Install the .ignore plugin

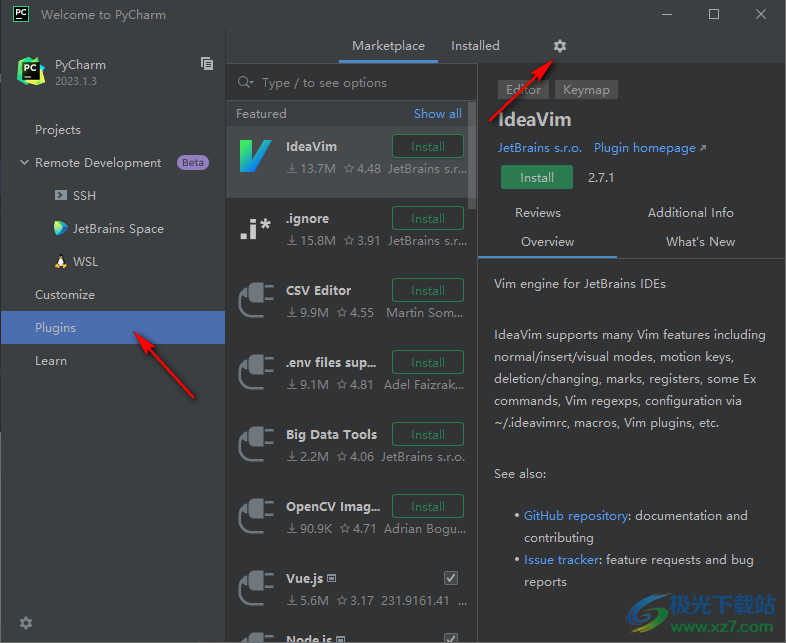(428, 219)
